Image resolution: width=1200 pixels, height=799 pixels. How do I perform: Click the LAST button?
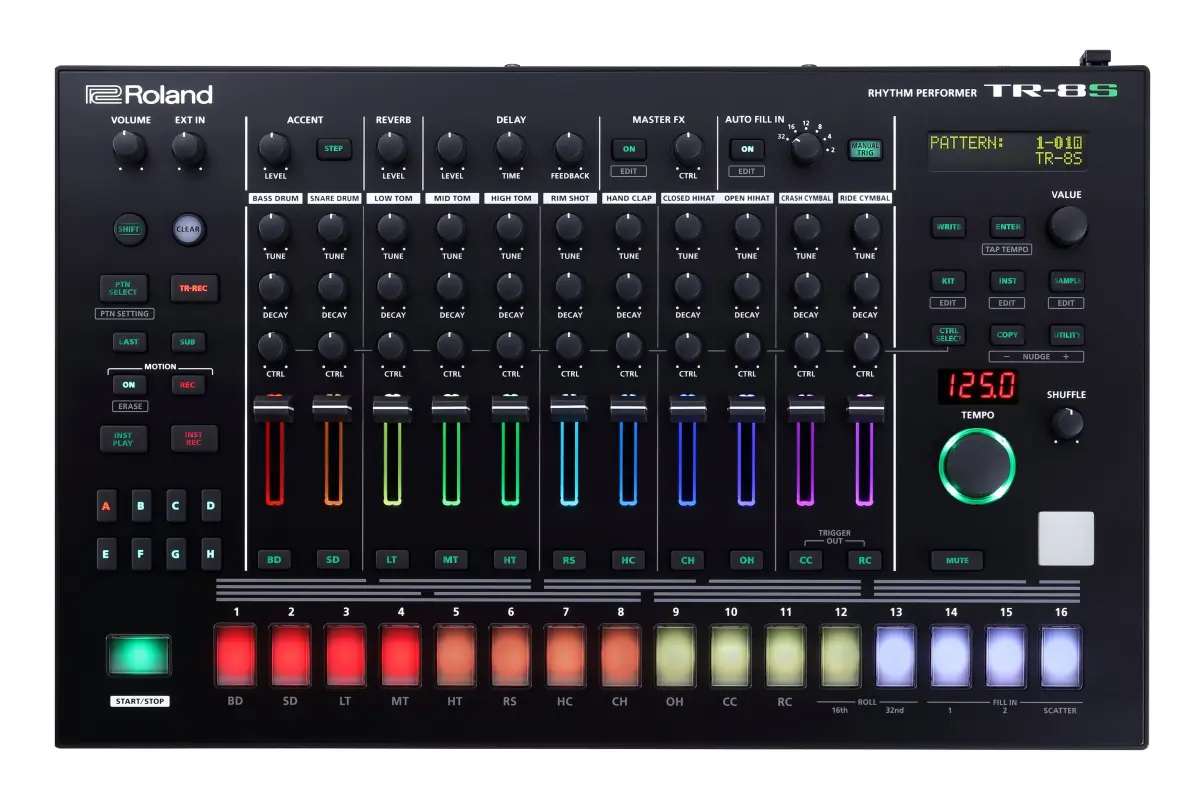click(x=129, y=342)
